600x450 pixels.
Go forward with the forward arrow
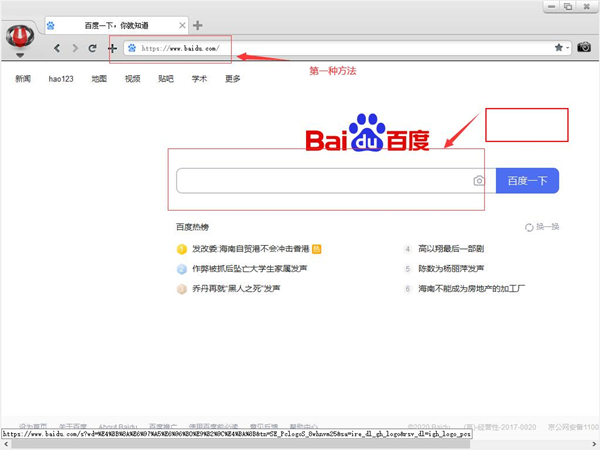(x=75, y=48)
